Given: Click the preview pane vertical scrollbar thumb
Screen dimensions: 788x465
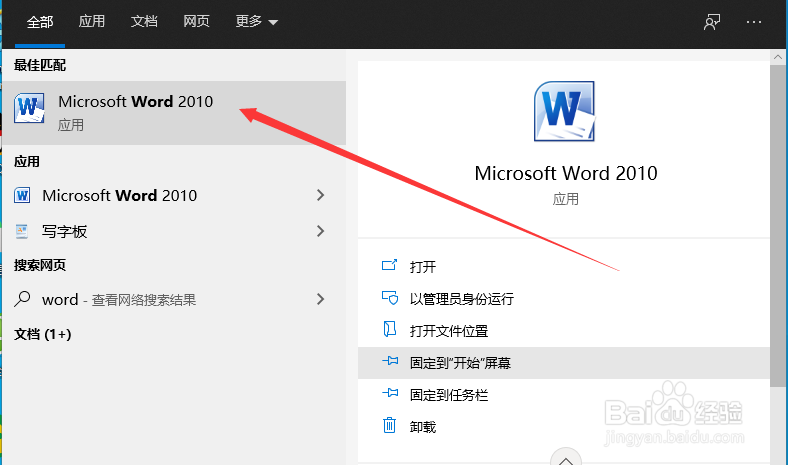Looking at the screenshot, I should tap(778, 225).
